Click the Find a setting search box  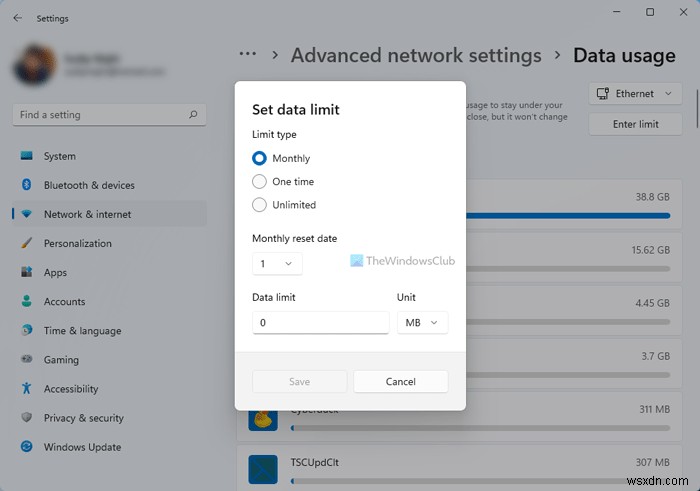click(x=109, y=115)
